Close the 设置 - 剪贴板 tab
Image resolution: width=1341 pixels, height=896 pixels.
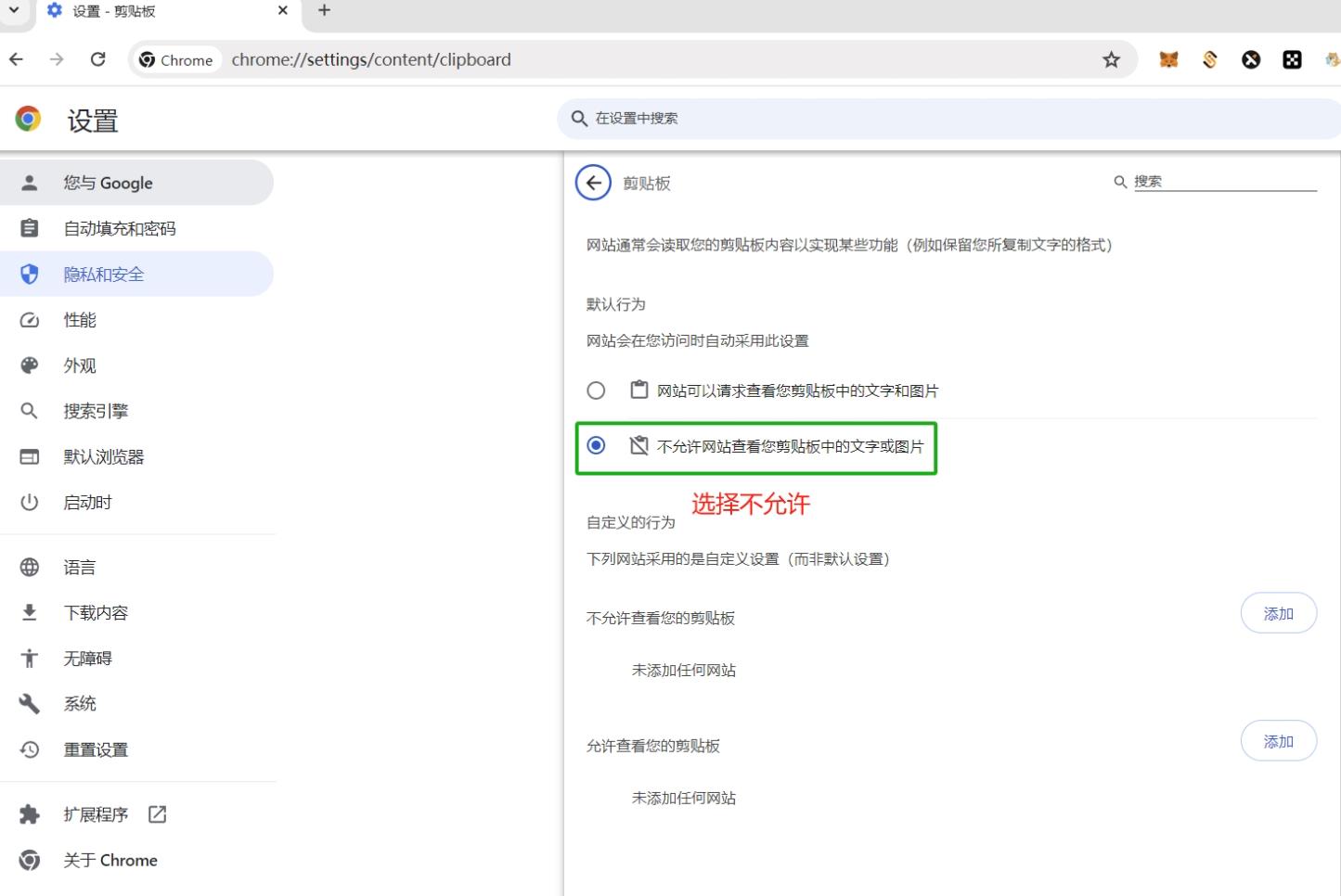tap(283, 10)
